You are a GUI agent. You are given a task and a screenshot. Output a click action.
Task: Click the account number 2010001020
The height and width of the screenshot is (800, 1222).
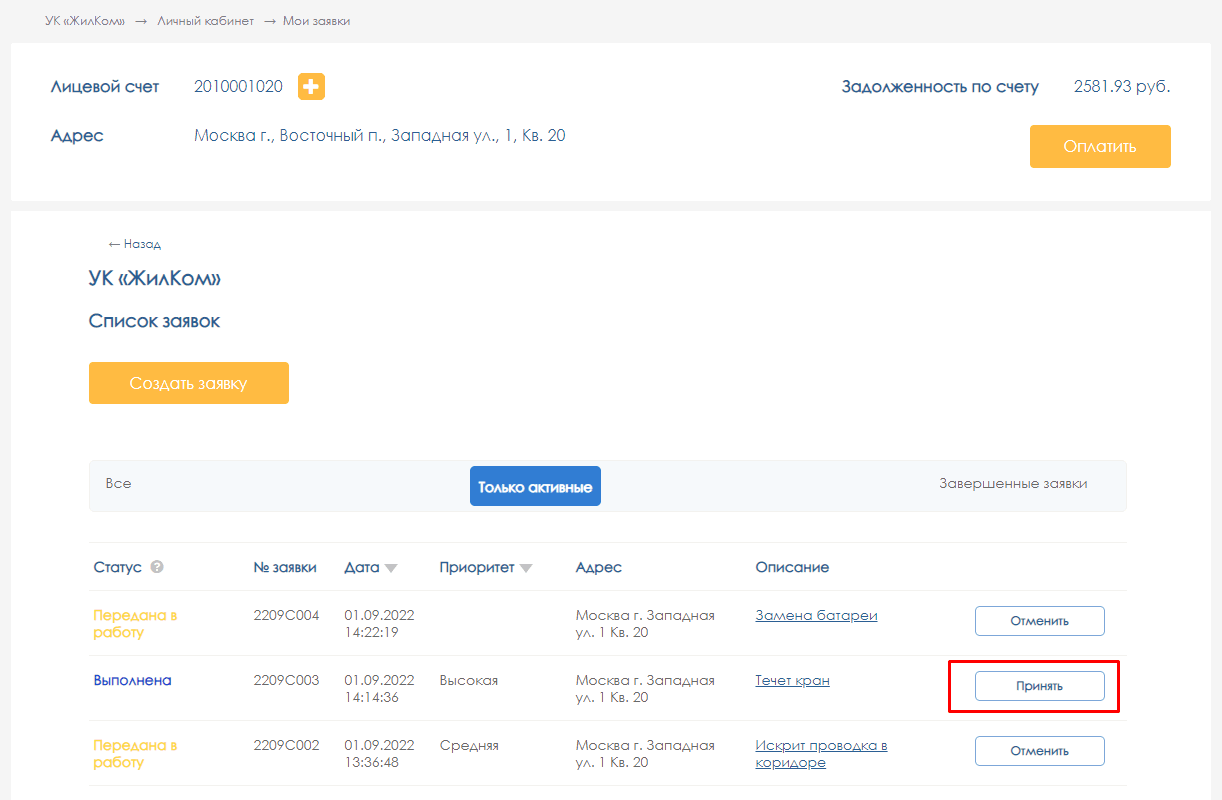(238, 87)
